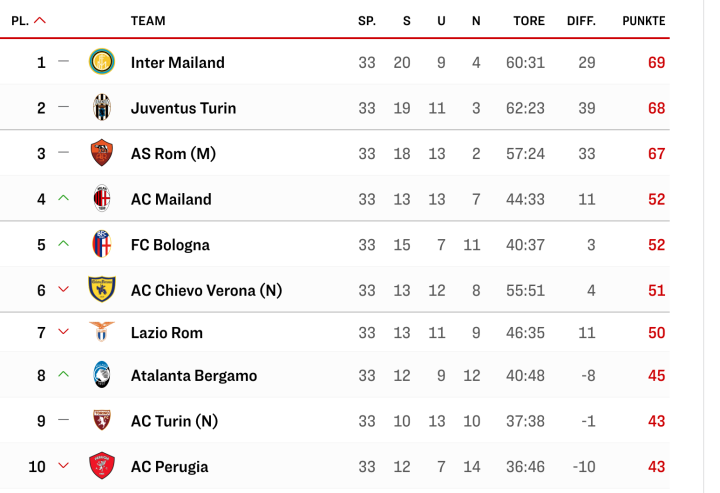Viewport: 720px width, 493px height.
Task: Click the Inter Mailand club crest
Action: [x=102, y=62]
